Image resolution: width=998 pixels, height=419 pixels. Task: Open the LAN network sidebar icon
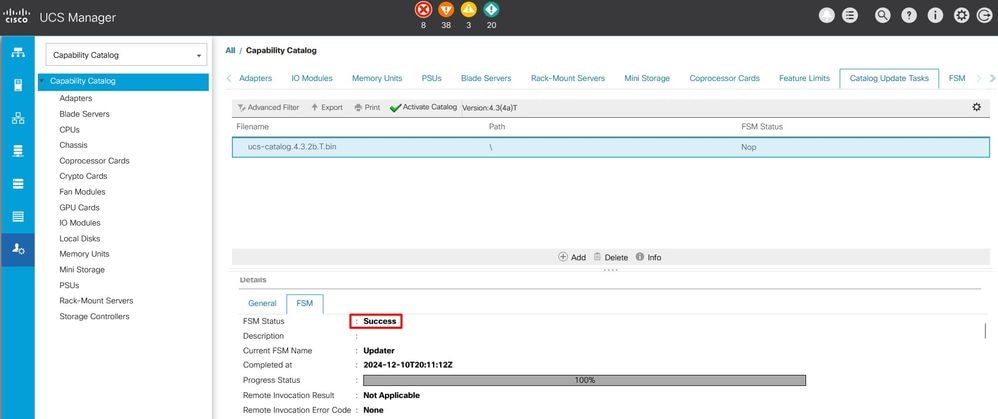point(18,118)
